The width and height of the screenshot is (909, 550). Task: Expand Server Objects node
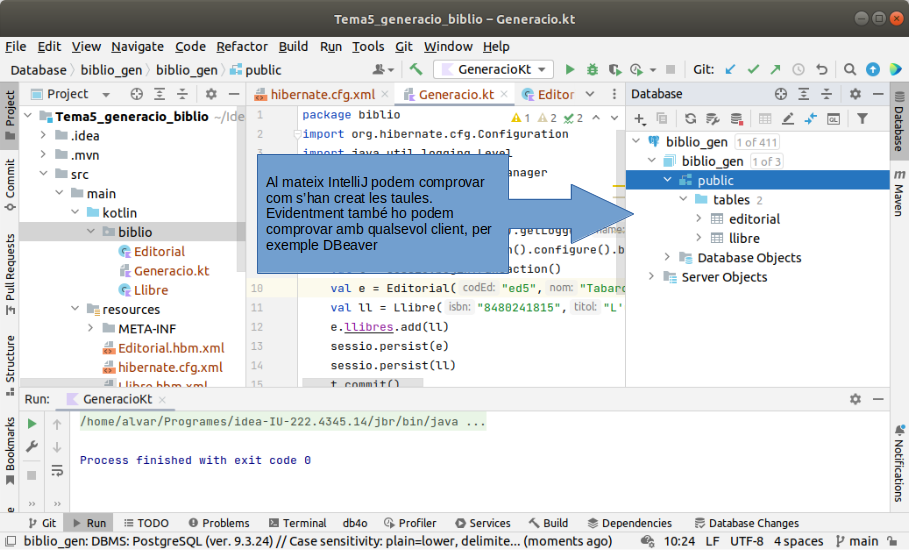652,276
